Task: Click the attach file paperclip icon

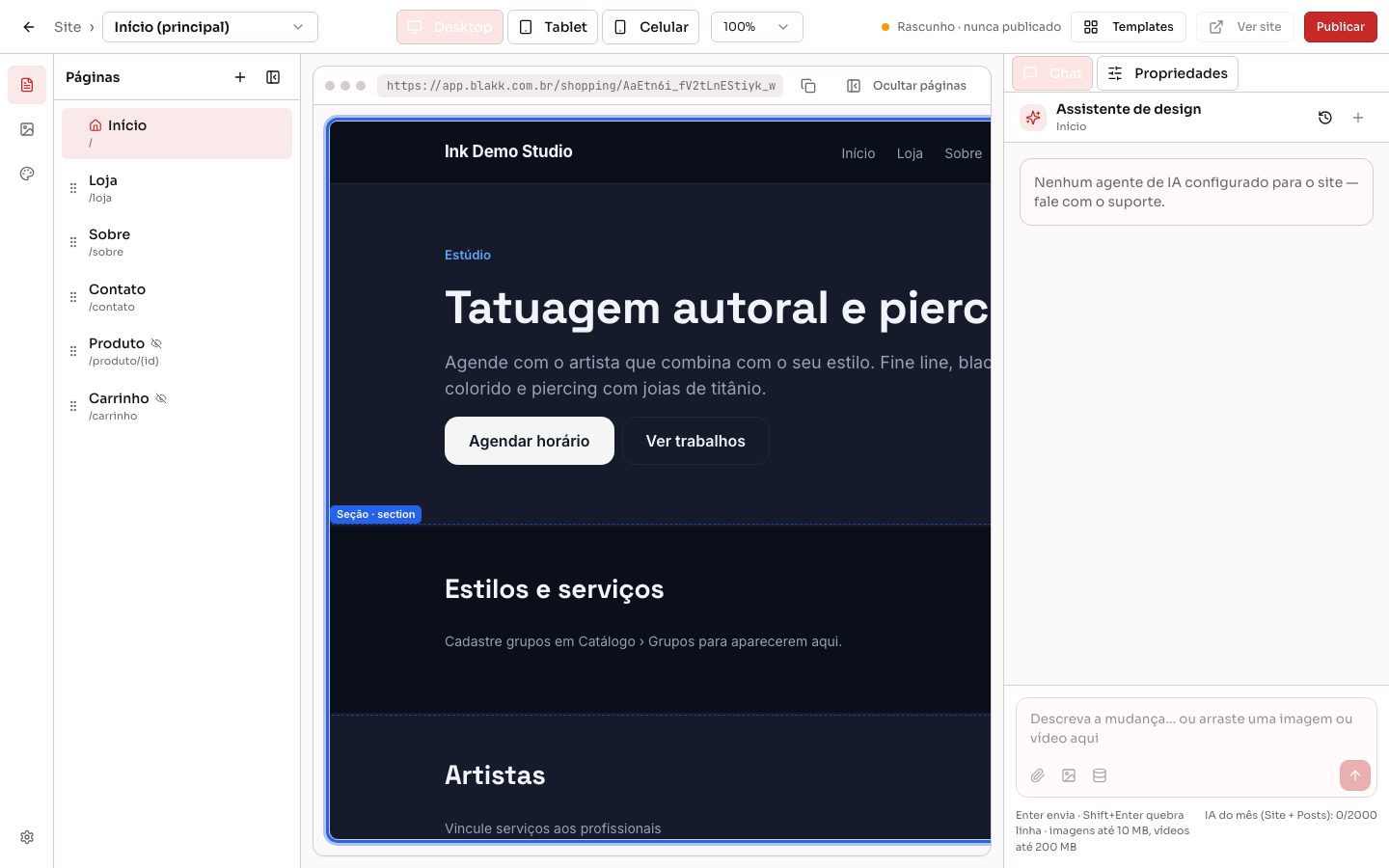Action: pos(1038,775)
